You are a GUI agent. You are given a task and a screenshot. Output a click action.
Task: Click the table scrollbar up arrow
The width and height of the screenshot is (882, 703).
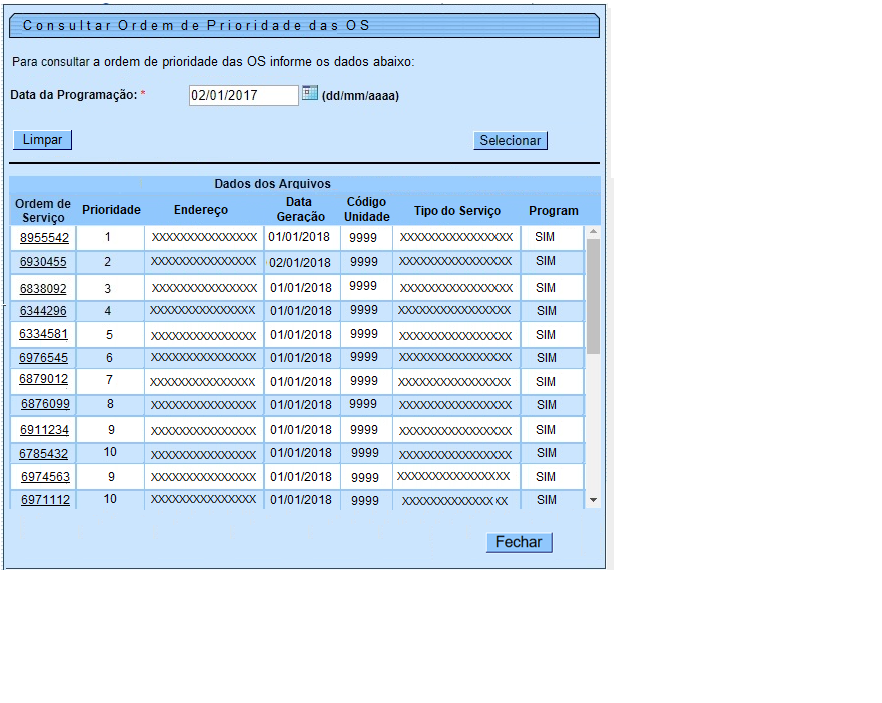[593, 232]
